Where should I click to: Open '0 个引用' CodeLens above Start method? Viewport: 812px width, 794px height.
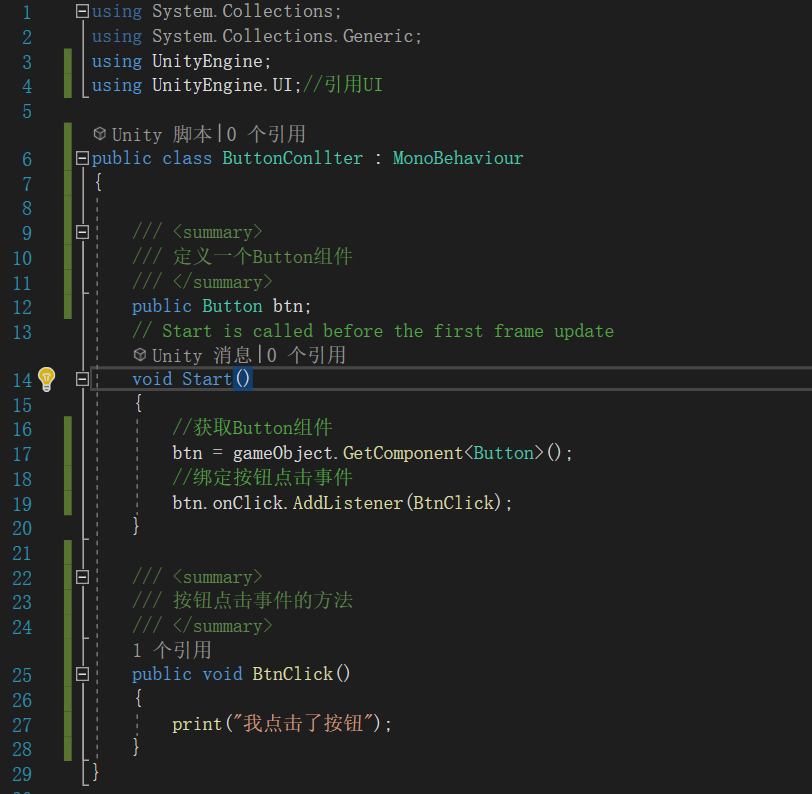tap(306, 355)
